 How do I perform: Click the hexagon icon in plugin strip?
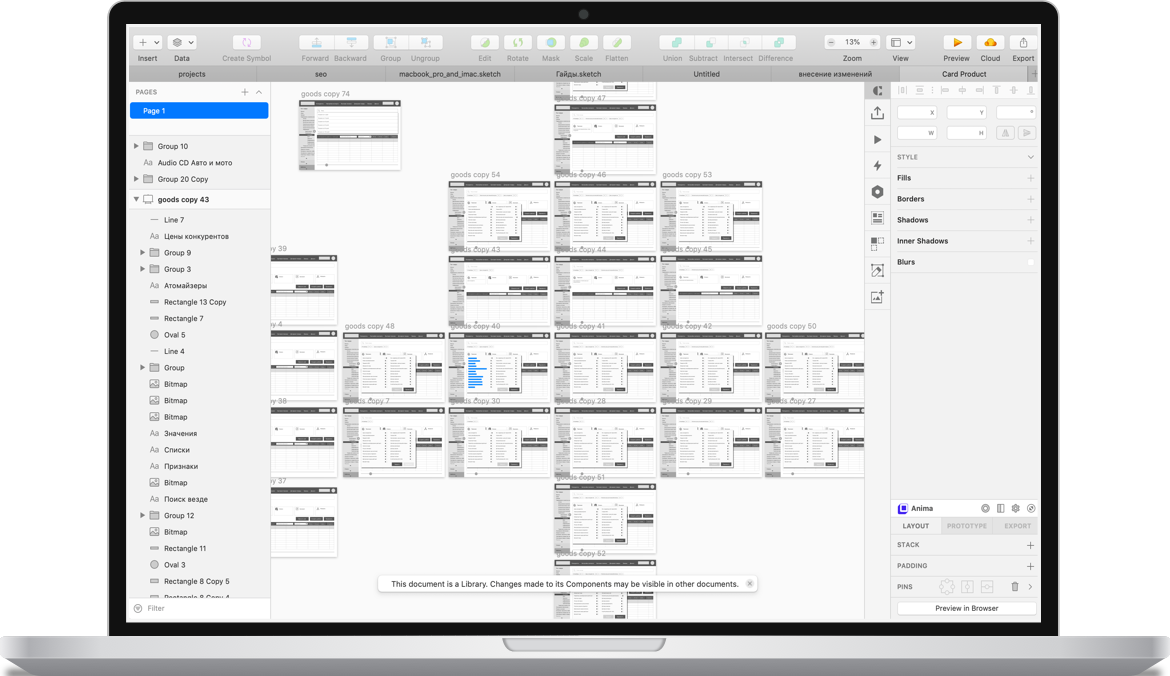click(x=878, y=192)
